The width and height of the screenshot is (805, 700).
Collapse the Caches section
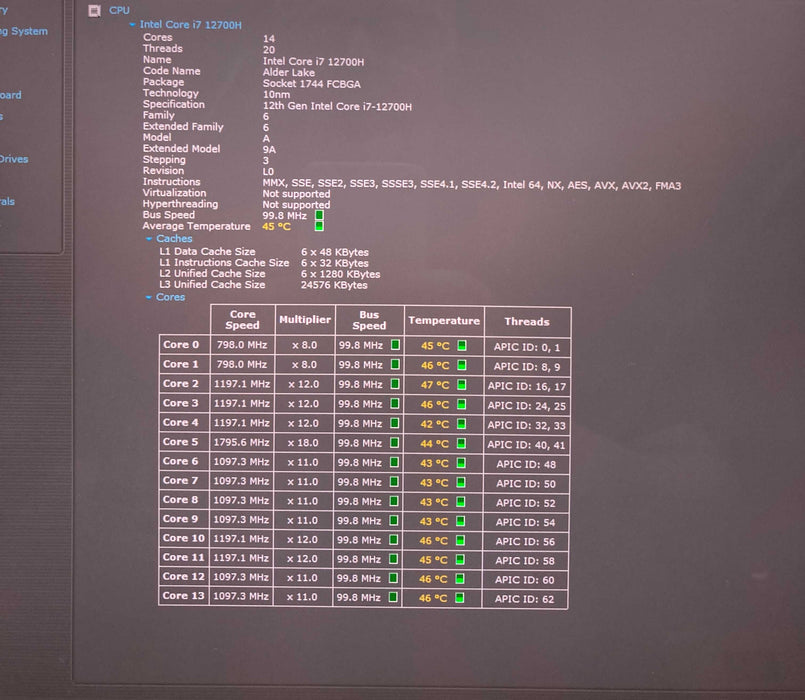click(149, 239)
